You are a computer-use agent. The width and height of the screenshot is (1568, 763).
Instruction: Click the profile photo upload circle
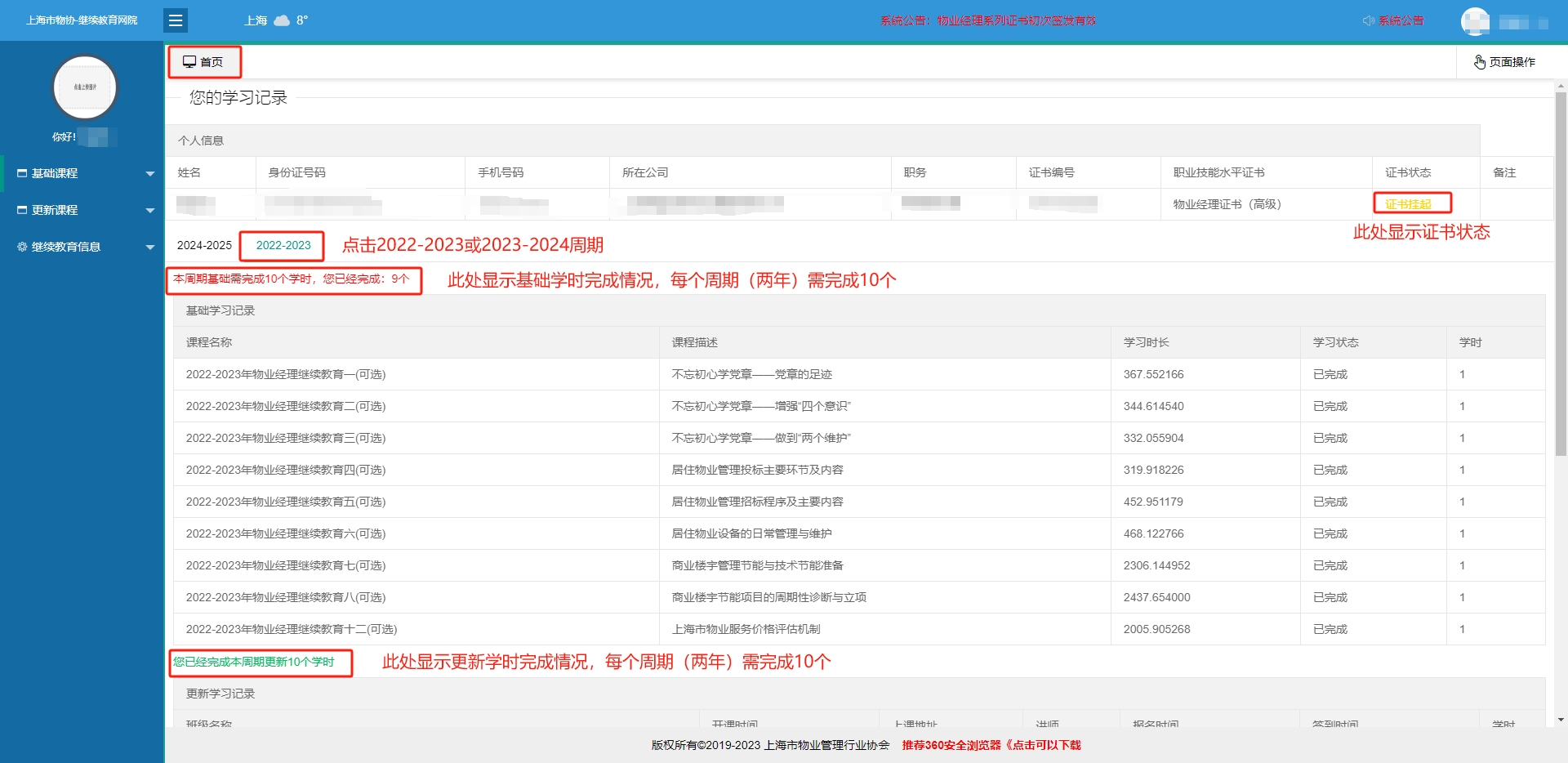pos(84,87)
